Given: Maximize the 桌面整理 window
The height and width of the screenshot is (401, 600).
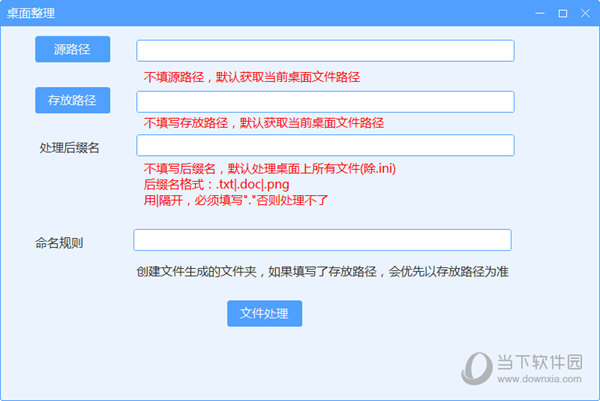Looking at the screenshot, I should 562,13.
